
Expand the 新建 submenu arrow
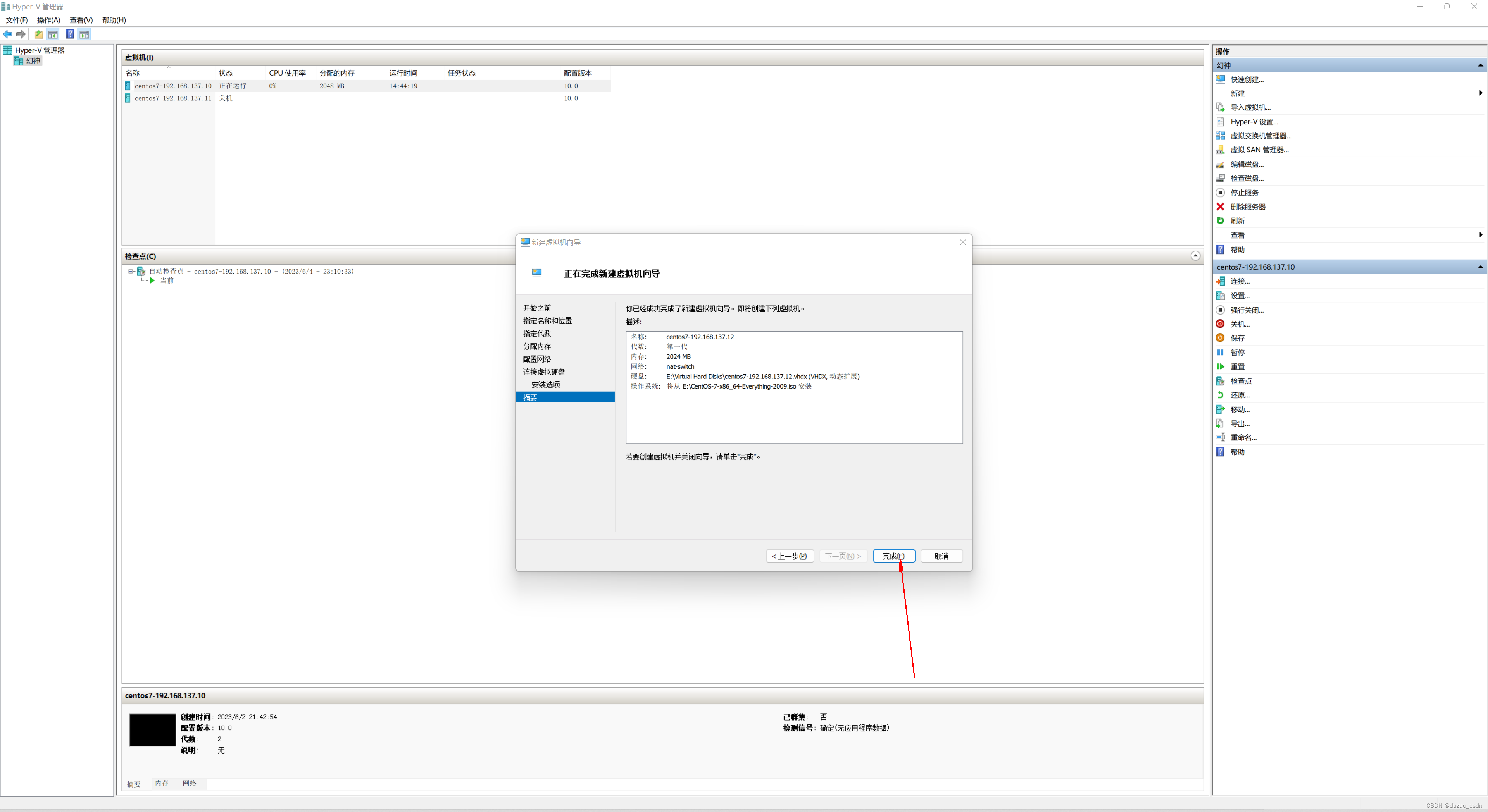pos(1481,93)
